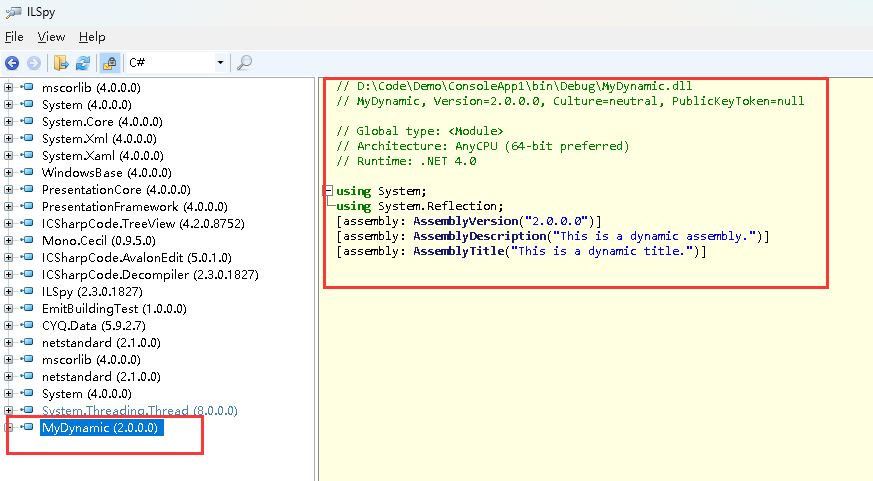Click the ICSharpCode.TreeView assembly icon
This screenshot has height=481, width=873.
pyautogui.click(x=27, y=223)
